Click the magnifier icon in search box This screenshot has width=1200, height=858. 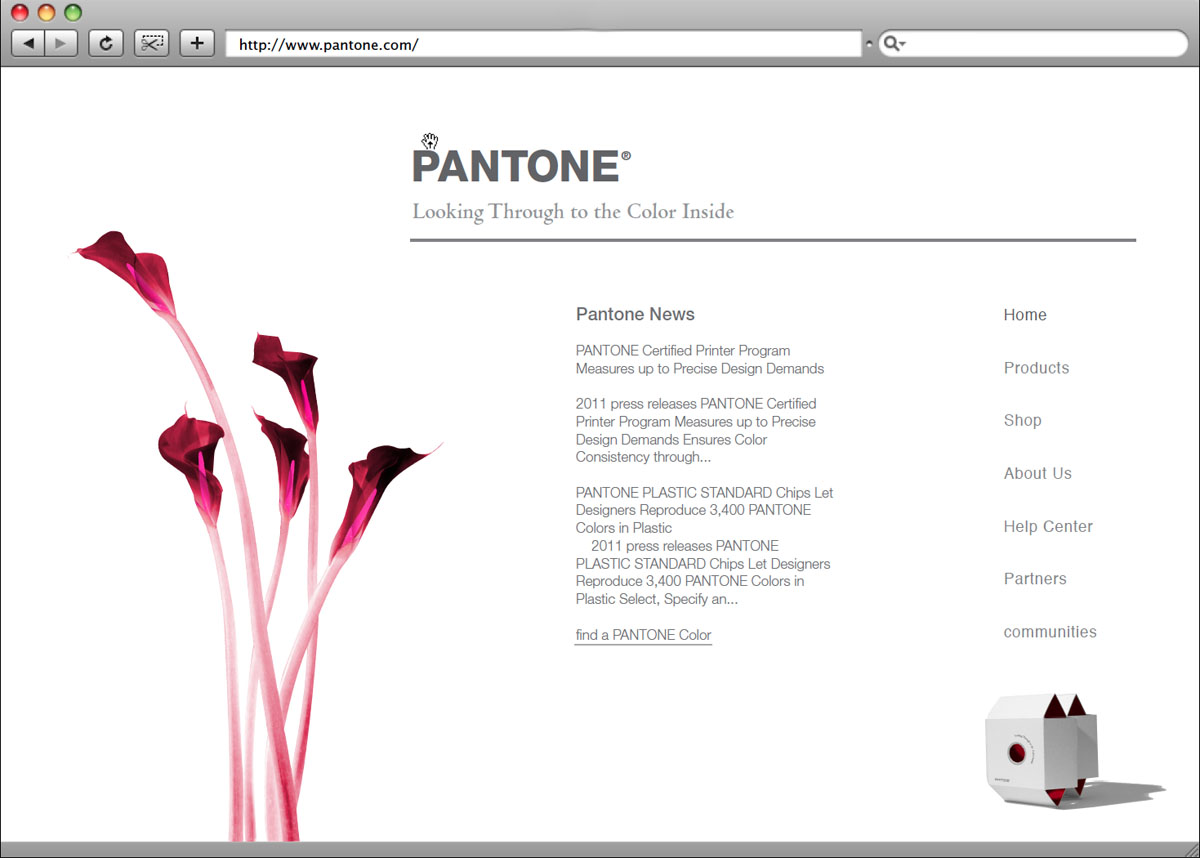[894, 44]
